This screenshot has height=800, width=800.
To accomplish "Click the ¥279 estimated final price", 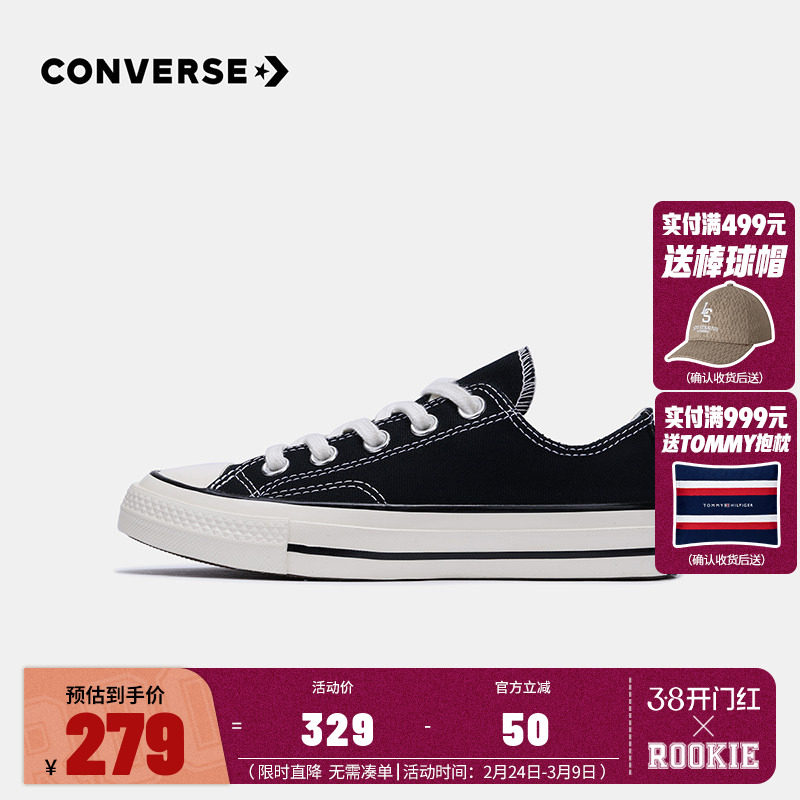I will (x=115, y=744).
